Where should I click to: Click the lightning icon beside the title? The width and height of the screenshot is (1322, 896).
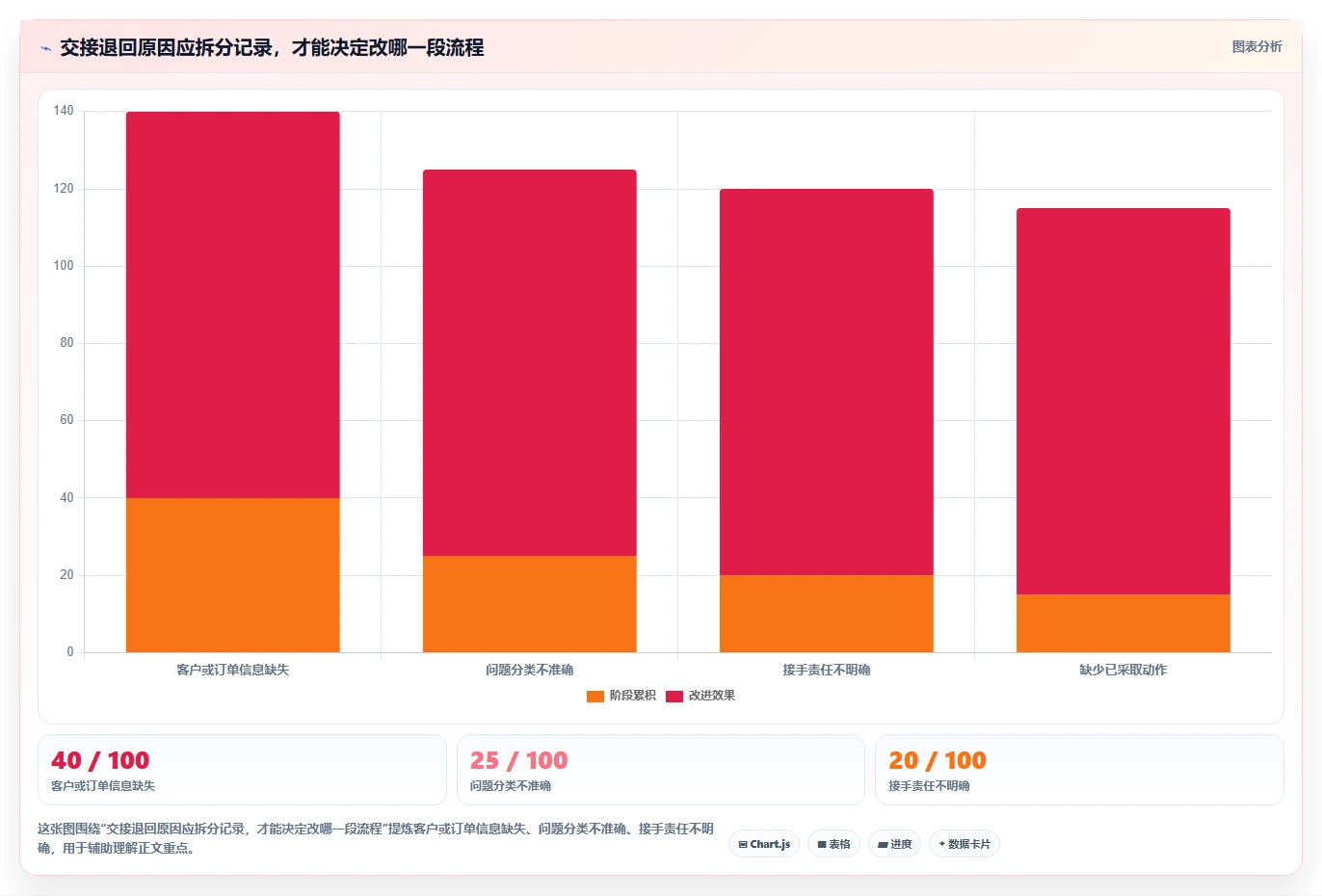click(45, 48)
